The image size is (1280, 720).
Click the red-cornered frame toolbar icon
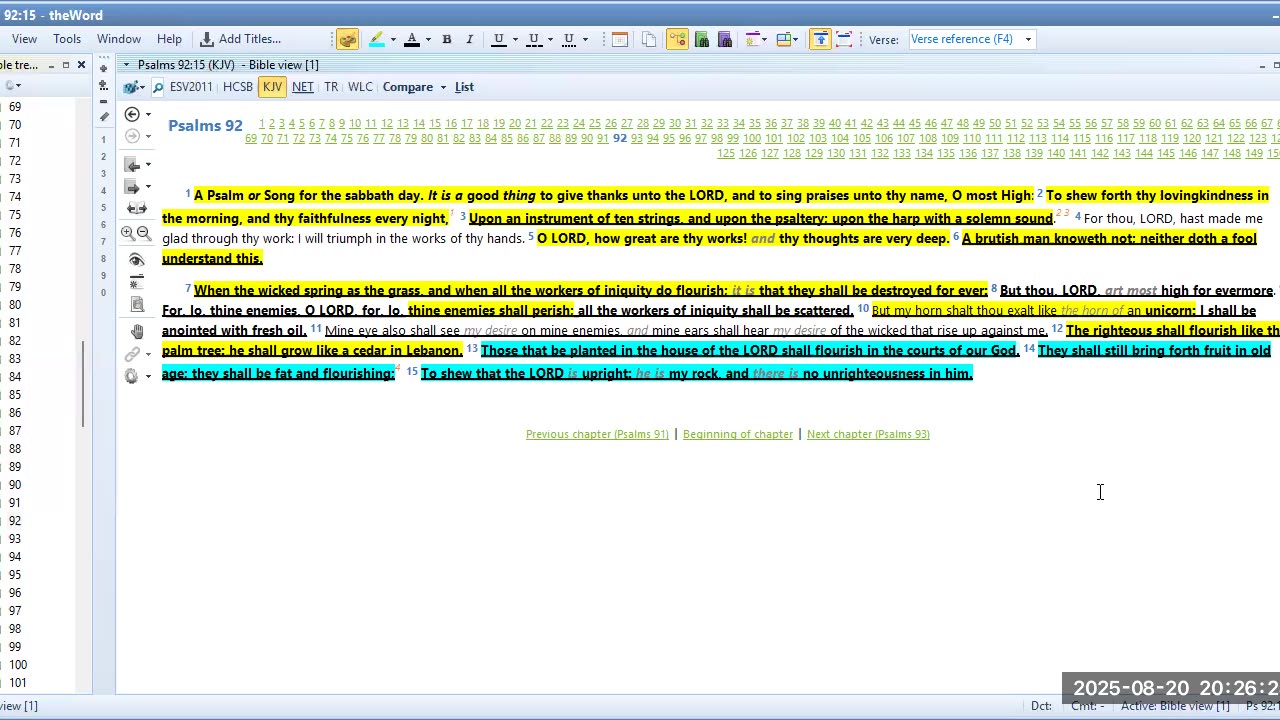tap(844, 39)
